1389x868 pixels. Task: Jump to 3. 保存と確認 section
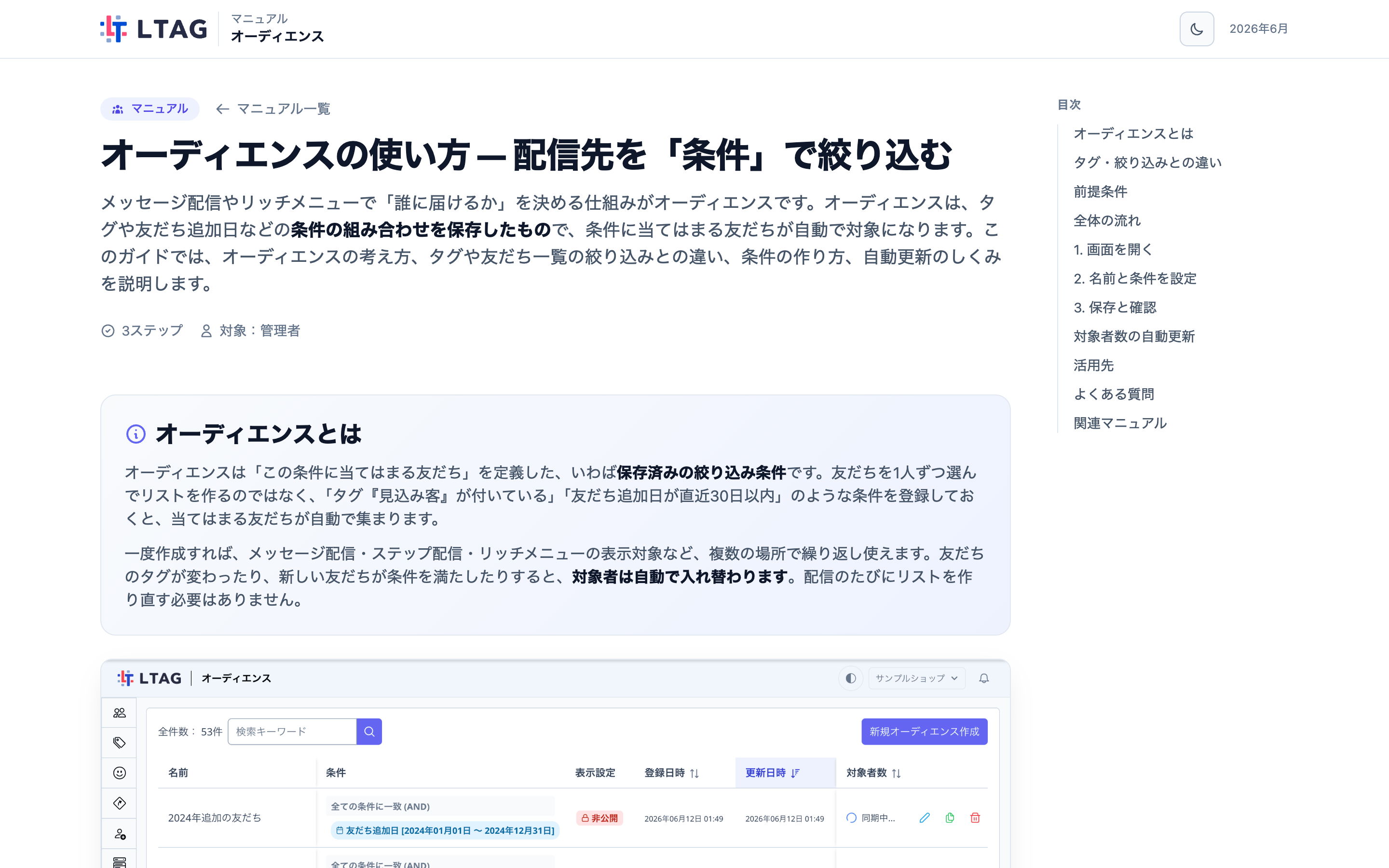[x=1115, y=308]
